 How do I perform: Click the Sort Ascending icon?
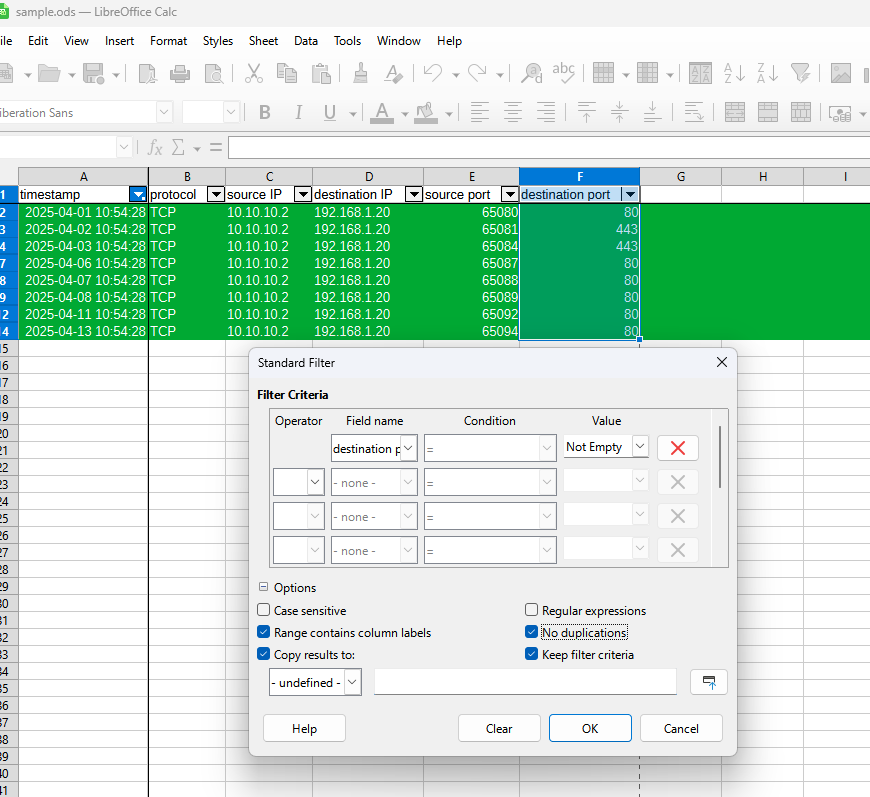pyautogui.click(x=734, y=73)
